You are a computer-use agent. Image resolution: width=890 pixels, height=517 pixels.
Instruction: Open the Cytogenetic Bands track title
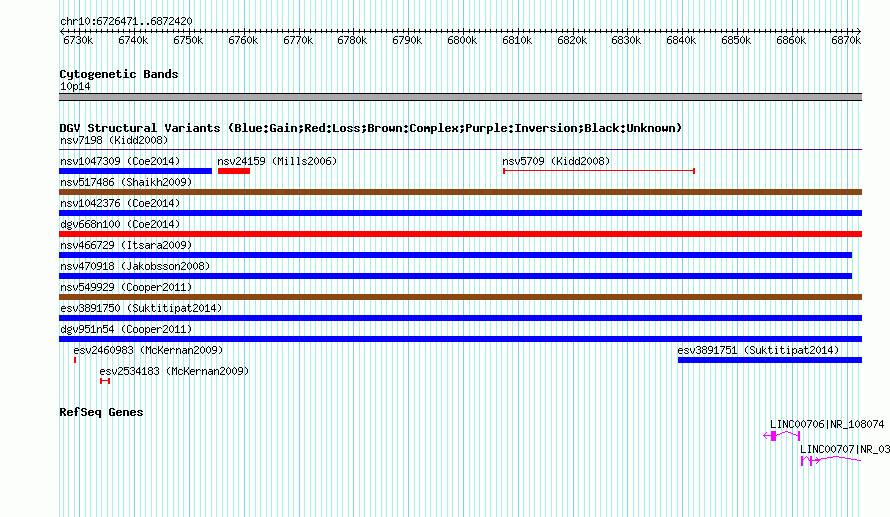pos(119,74)
